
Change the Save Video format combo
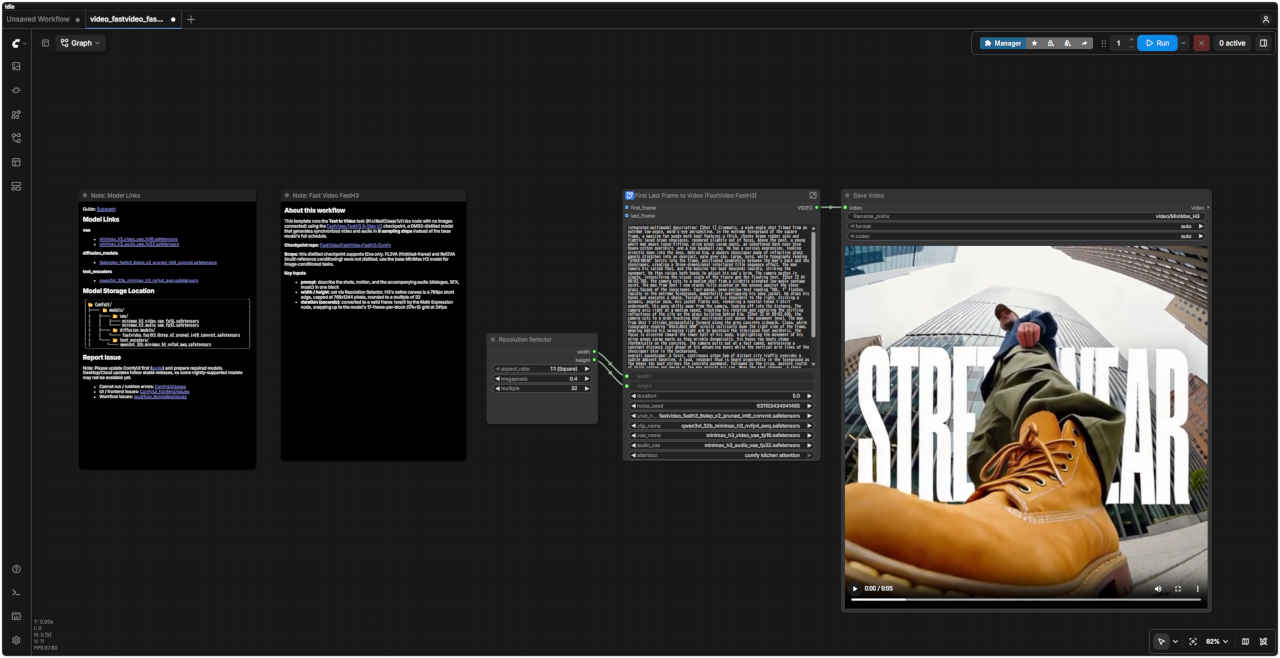coord(1026,226)
